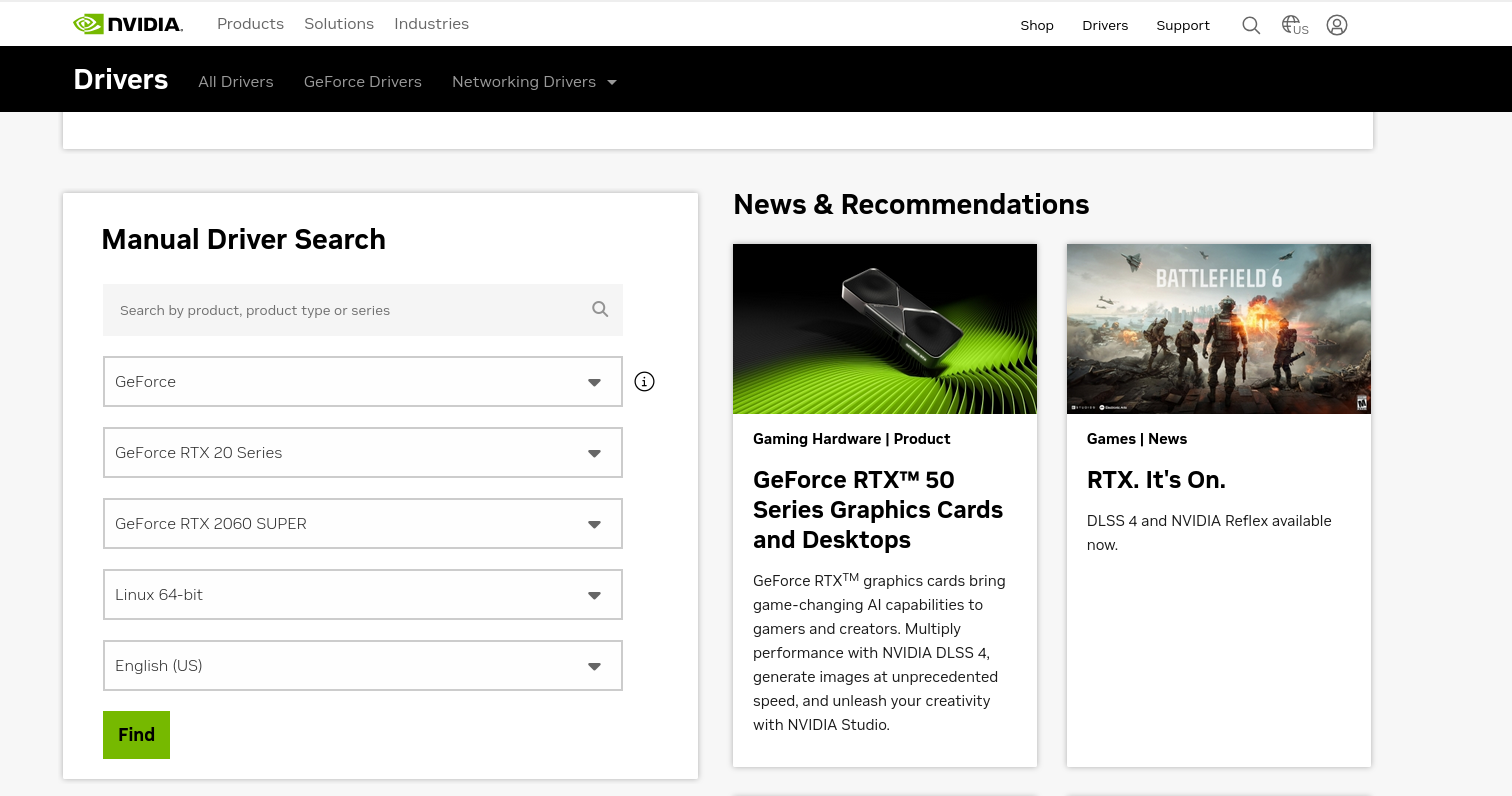The image size is (1512, 796).
Task: Expand the Networking Drivers menu arrow
Action: 612,82
